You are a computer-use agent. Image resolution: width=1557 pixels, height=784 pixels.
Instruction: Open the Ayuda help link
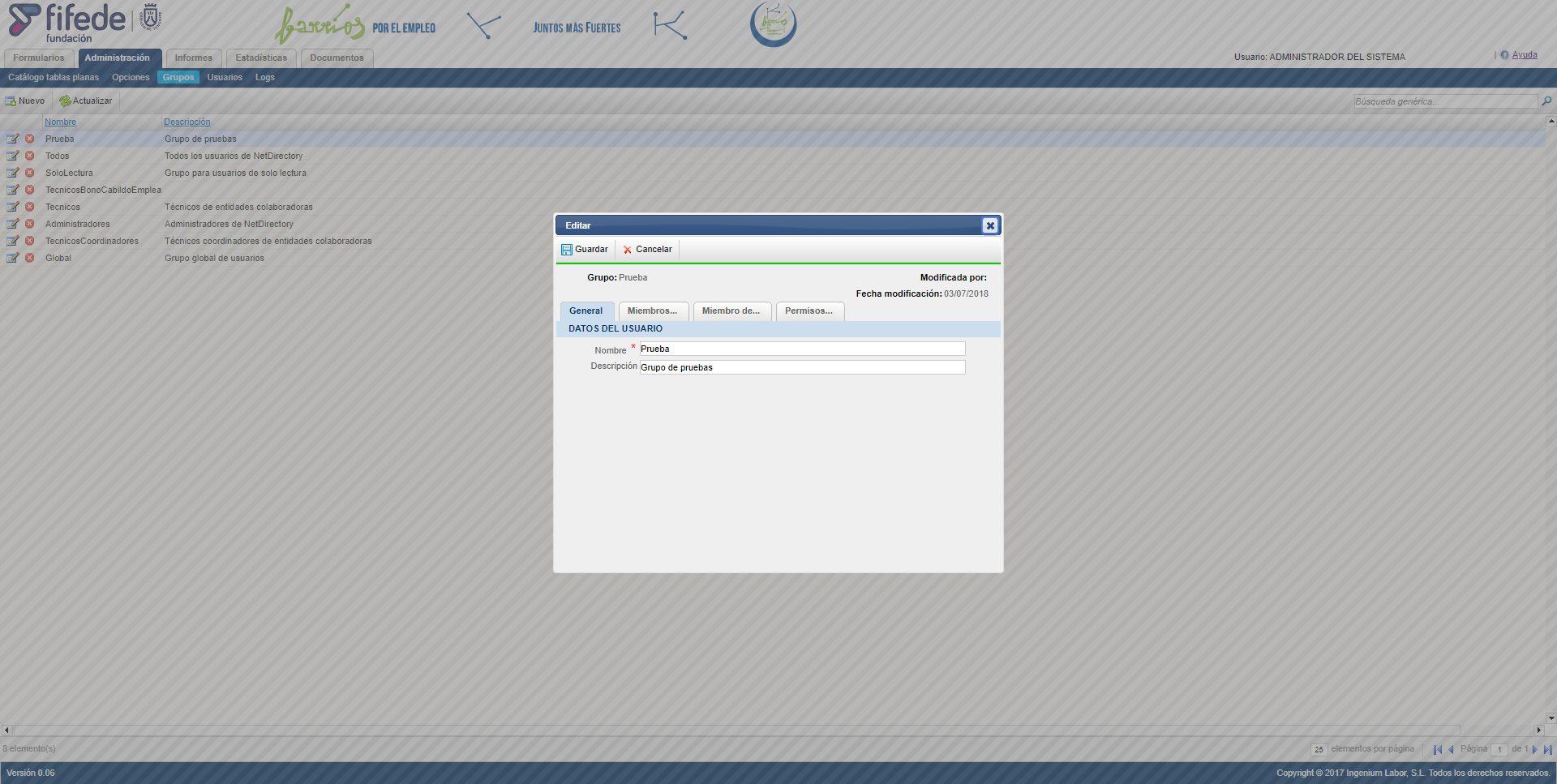pos(1525,55)
